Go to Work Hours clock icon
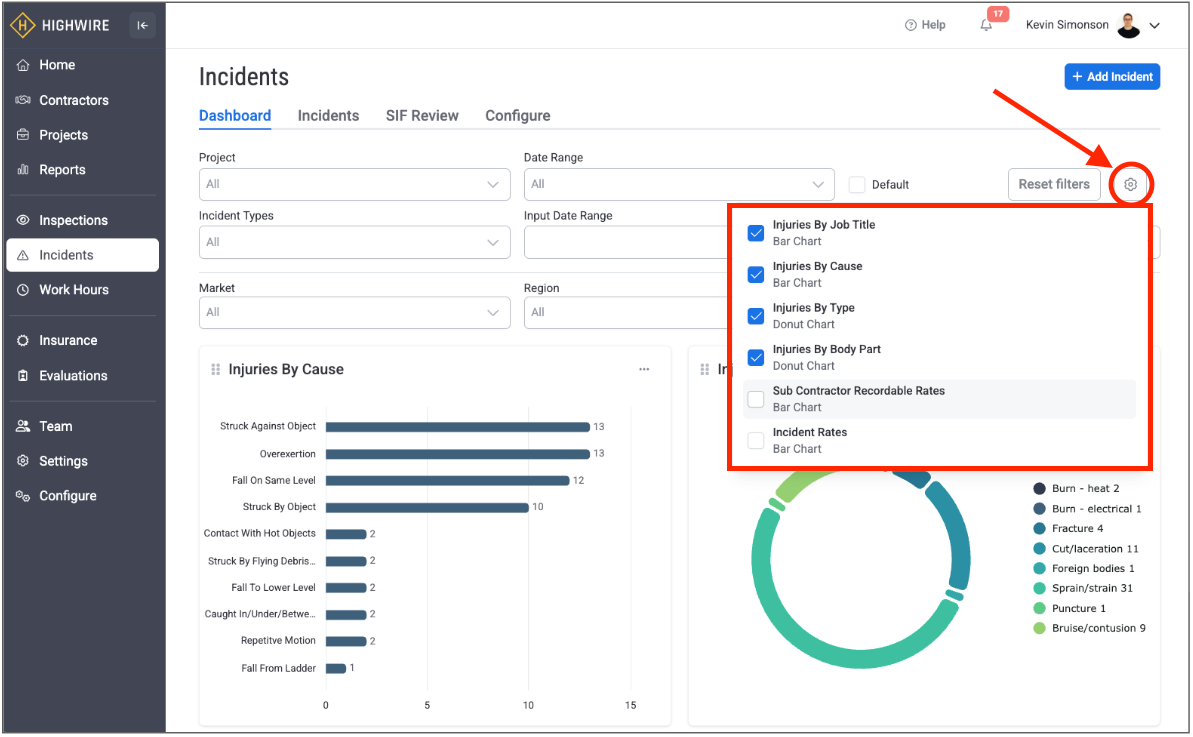 point(23,290)
